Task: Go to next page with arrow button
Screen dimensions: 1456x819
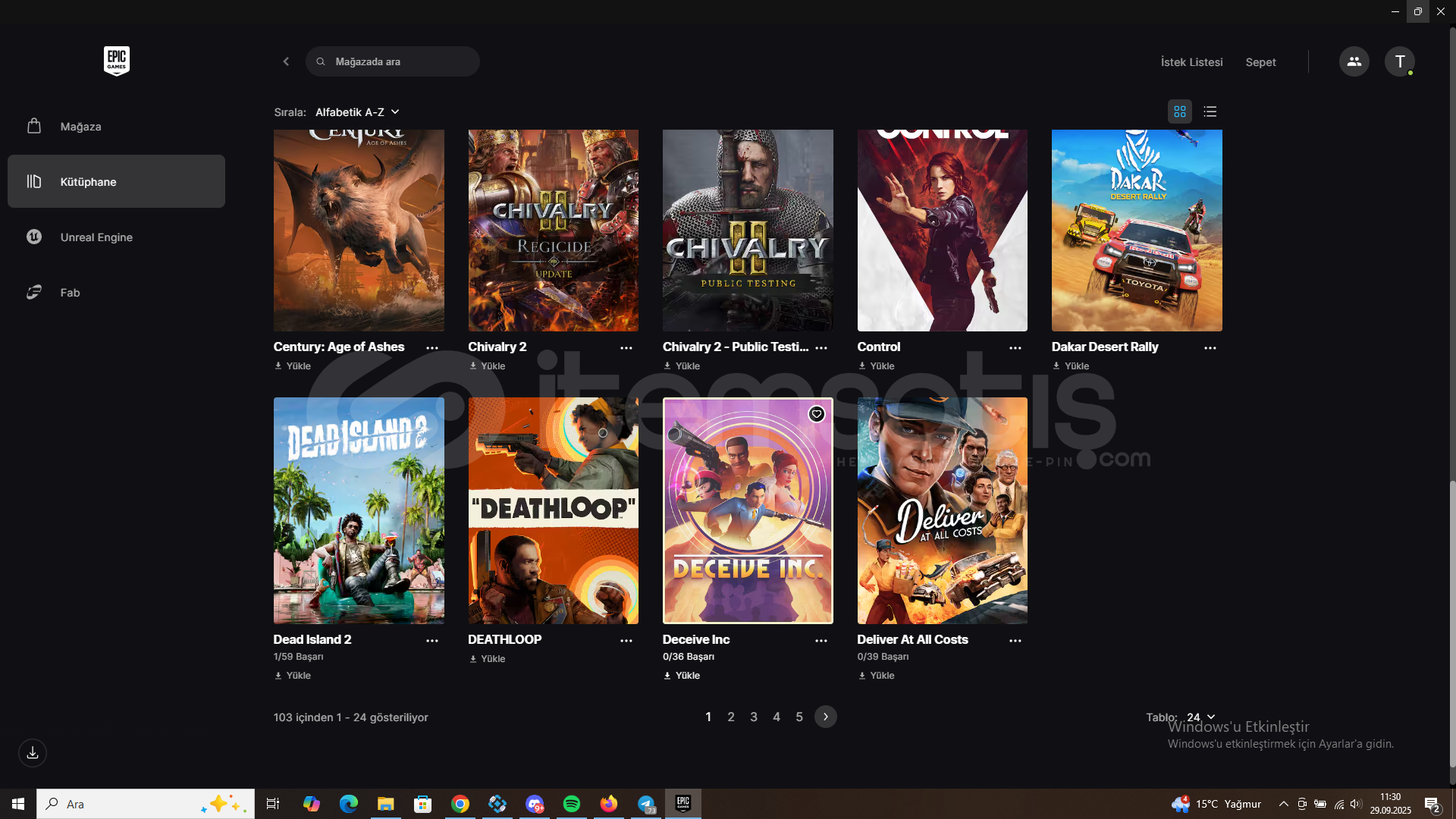Action: (x=826, y=717)
